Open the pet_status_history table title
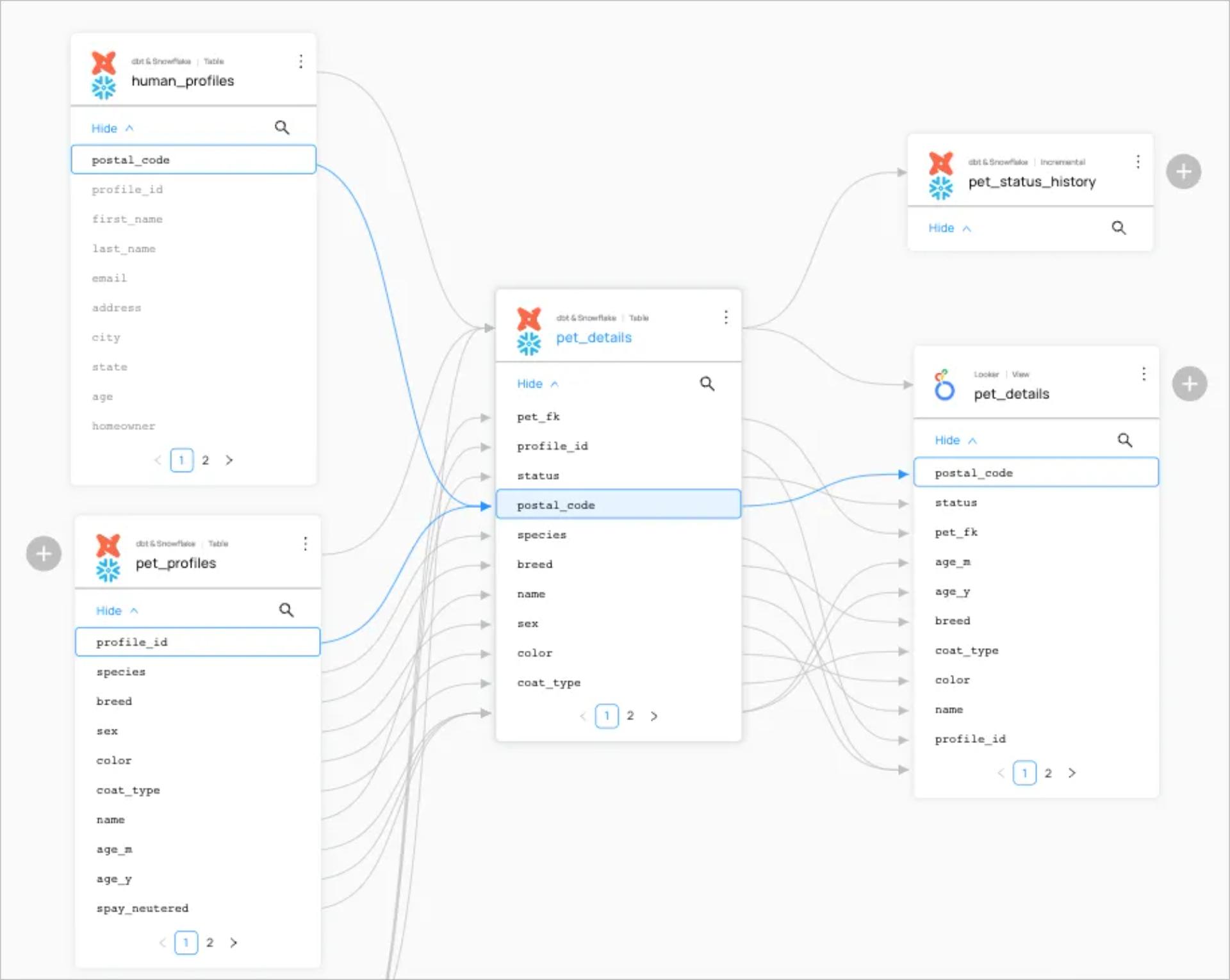The image size is (1230, 980). (1032, 182)
